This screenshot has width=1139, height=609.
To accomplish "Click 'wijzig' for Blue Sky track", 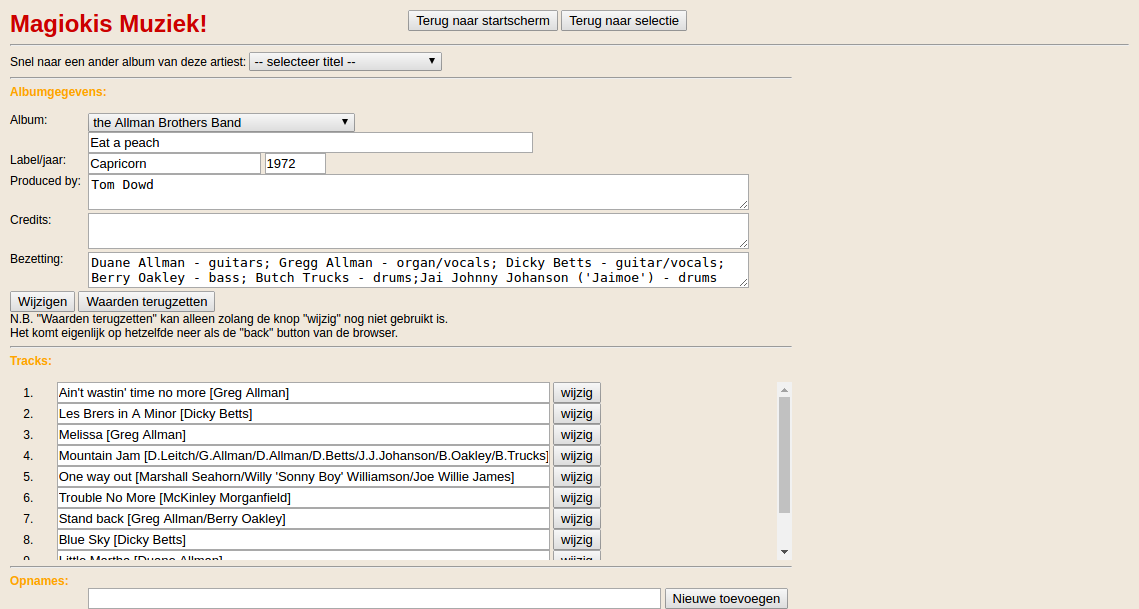I will (x=577, y=540).
